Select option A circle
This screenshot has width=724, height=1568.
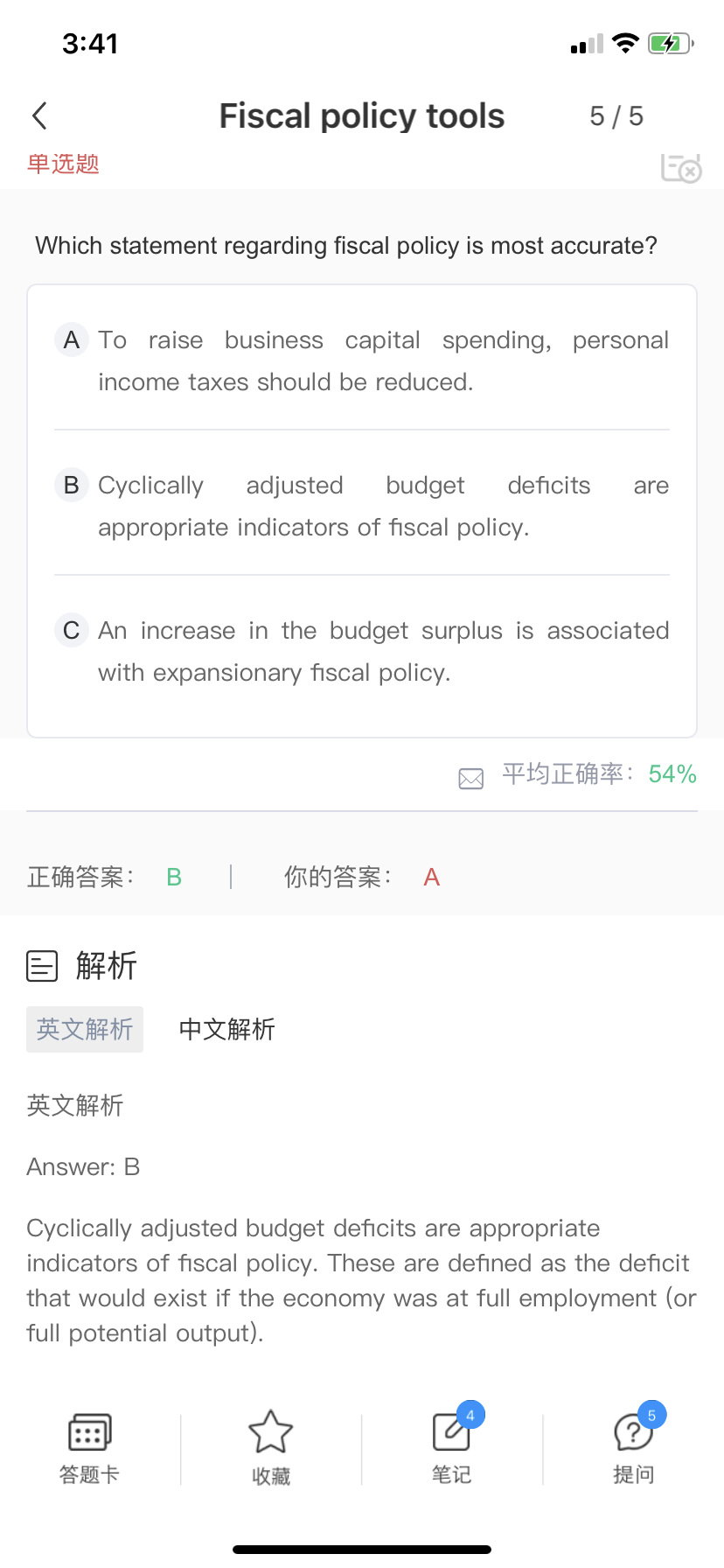[x=72, y=339]
